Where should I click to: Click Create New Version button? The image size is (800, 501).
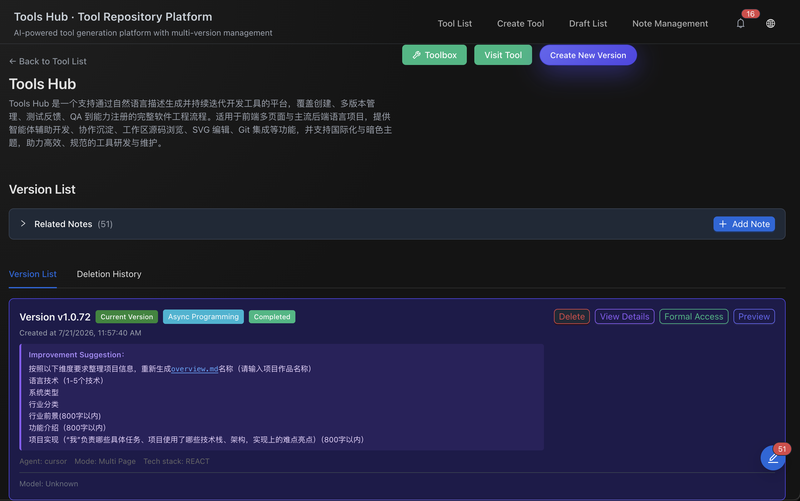pos(588,55)
